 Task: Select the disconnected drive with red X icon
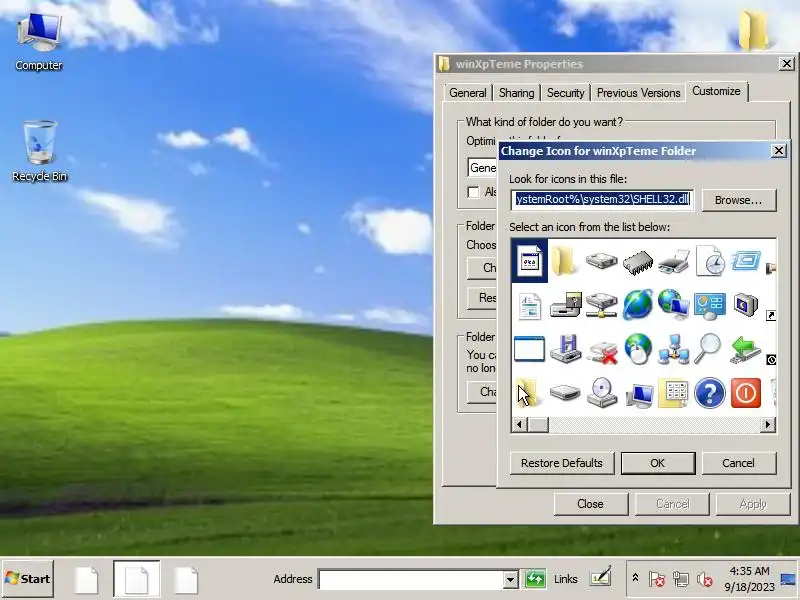[x=602, y=352]
